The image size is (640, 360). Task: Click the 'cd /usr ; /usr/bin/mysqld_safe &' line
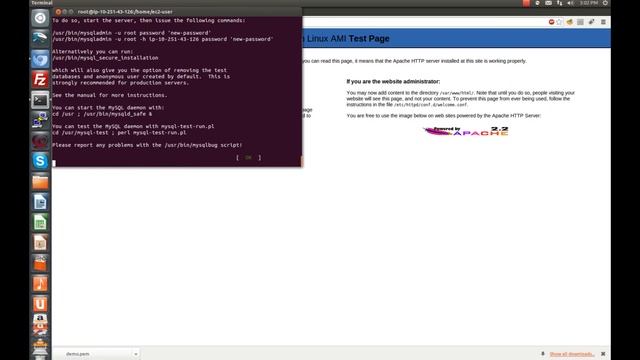coord(102,114)
